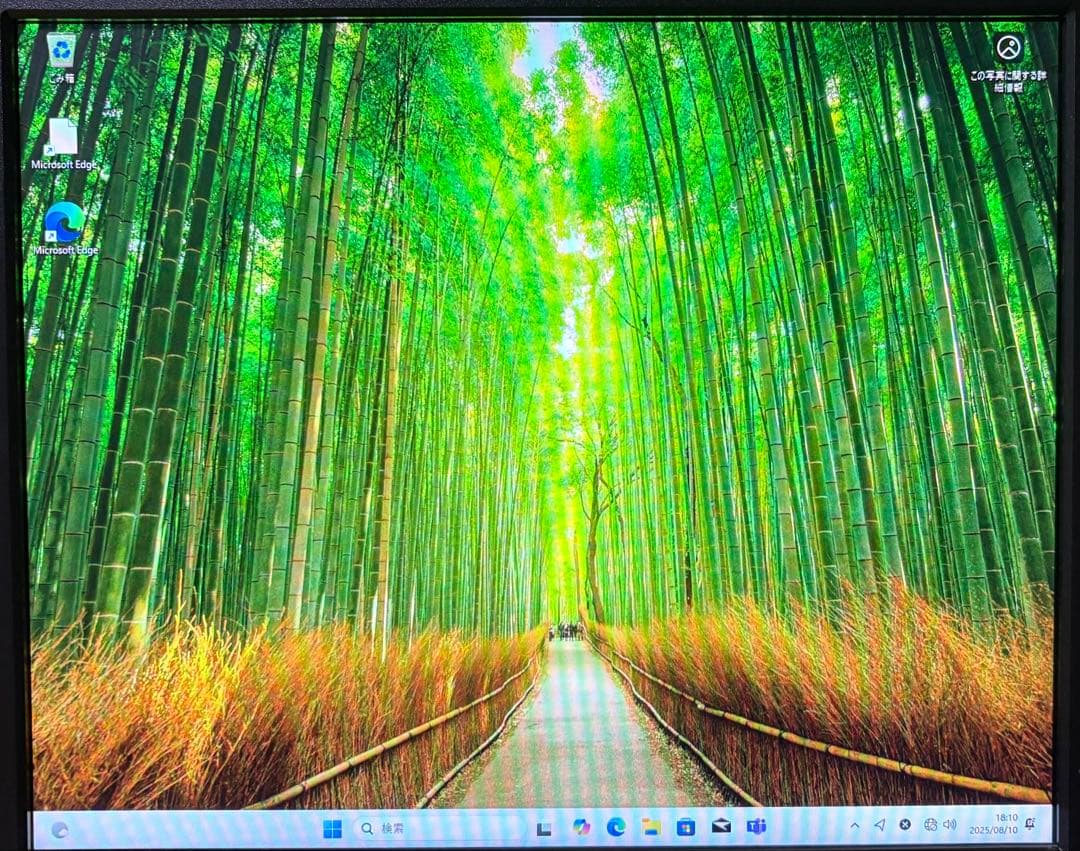
Task: Click the location arrow icon in system tray
Action: [x=879, y=825]
